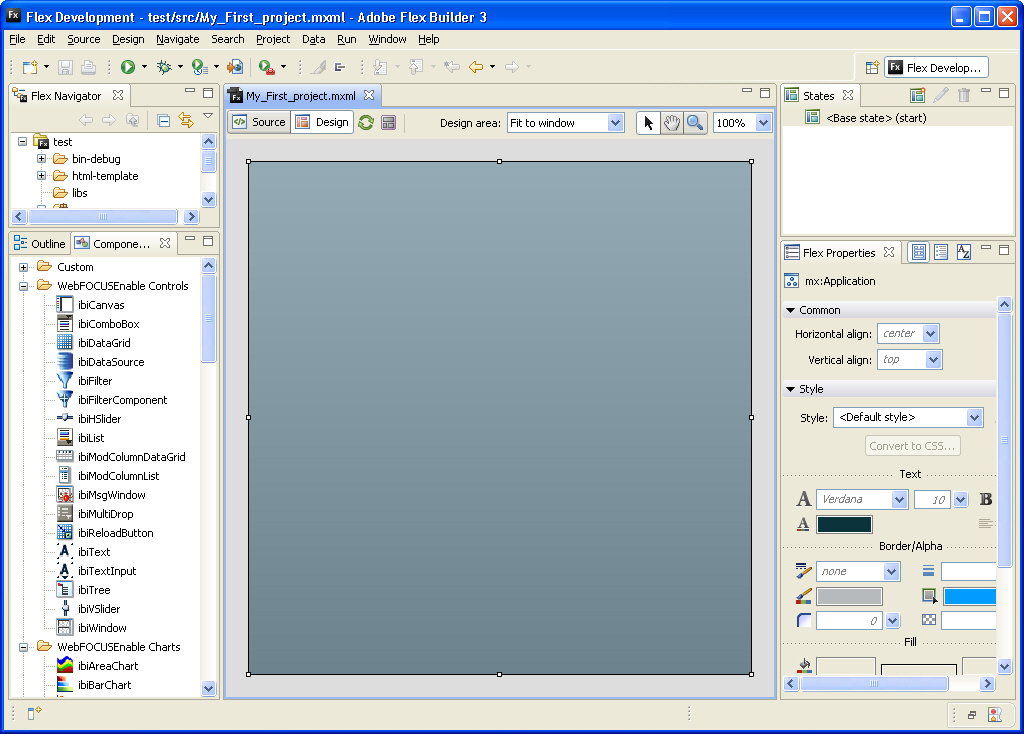Click the Flex Development perspective button

click(x=936, y=67)
